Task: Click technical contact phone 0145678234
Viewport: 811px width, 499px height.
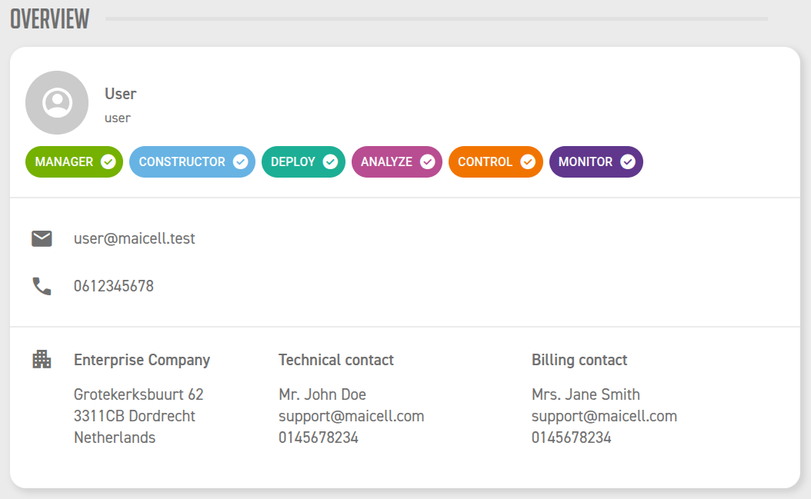Action: [x=318, y=437]
